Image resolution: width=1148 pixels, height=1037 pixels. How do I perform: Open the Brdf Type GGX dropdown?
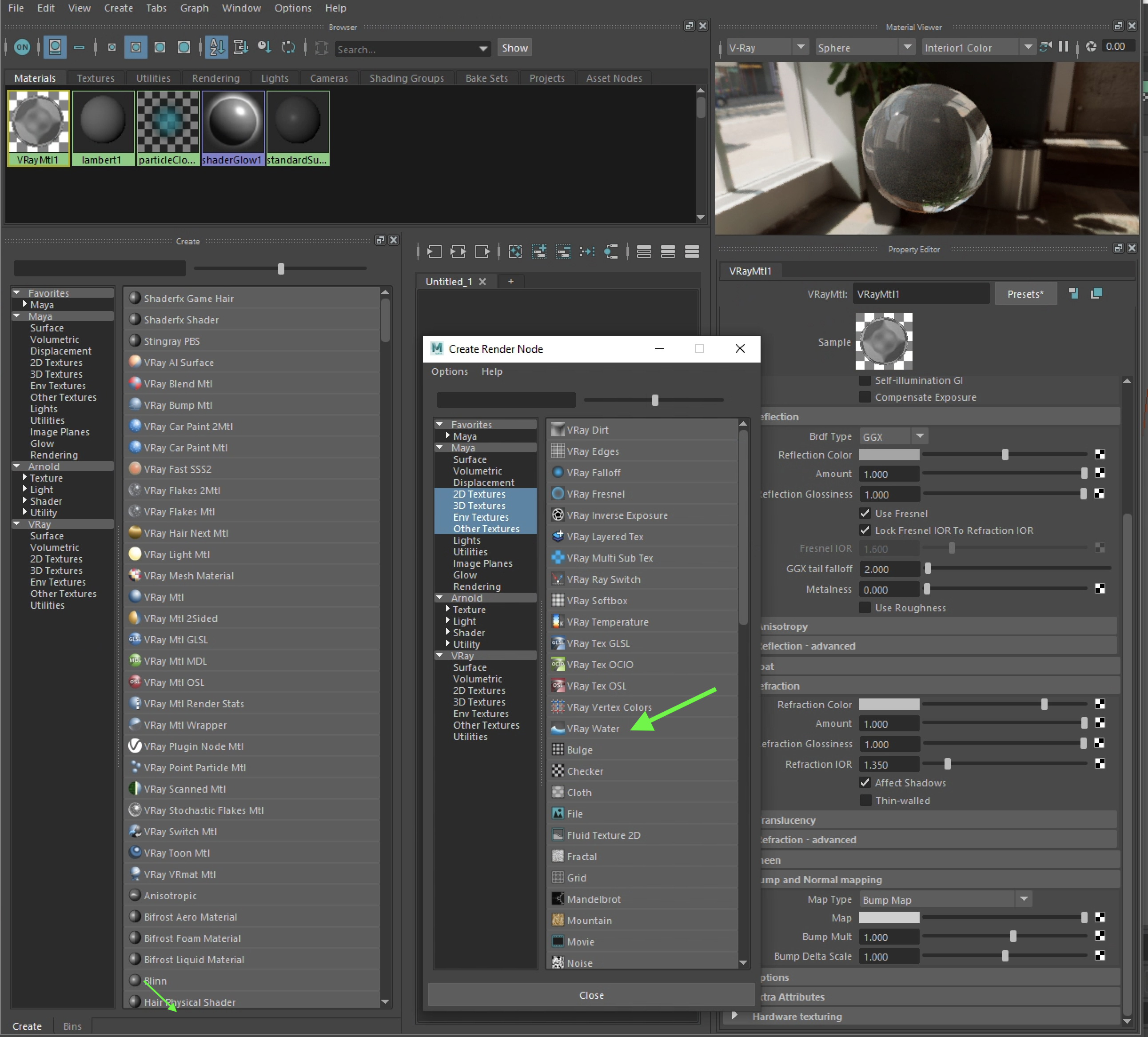pos(893,437)
